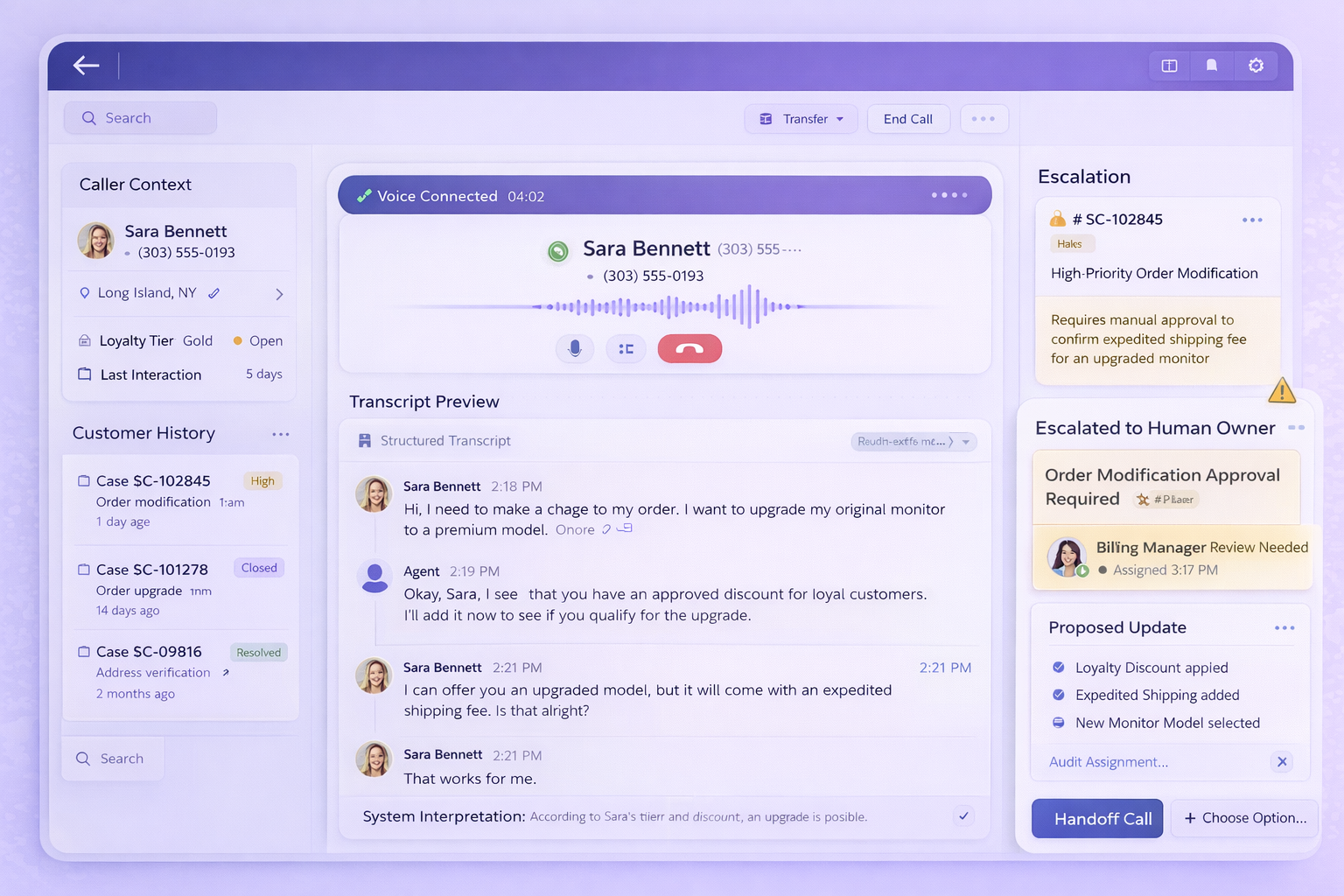Open the Transfer dropdown
This screenshot has height=896, width=1344.
[803, 119]
